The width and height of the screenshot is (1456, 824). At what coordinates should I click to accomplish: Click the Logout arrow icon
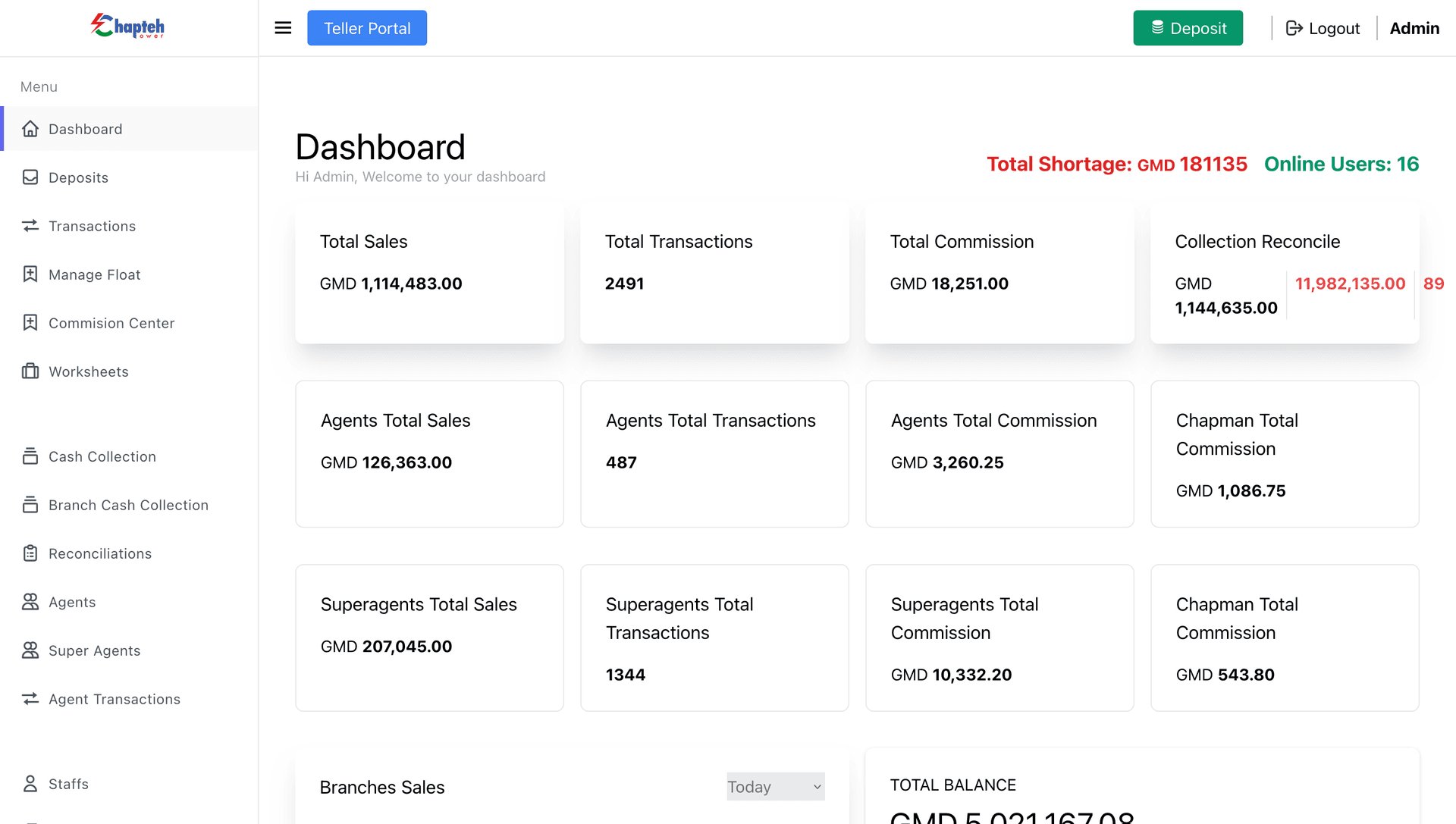(1294, 28)
